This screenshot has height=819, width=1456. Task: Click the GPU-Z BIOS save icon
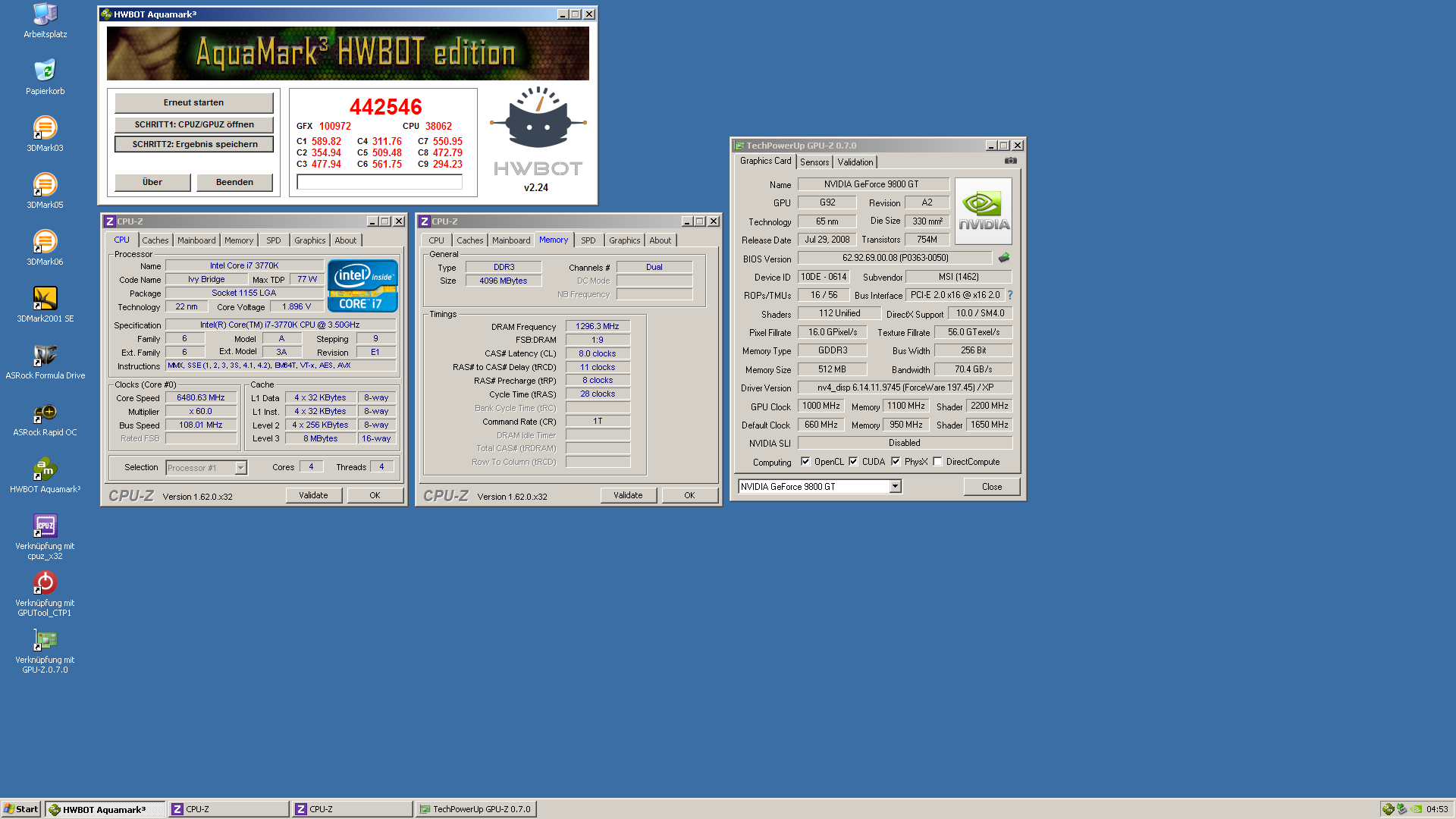click(x=1004, y=258)
